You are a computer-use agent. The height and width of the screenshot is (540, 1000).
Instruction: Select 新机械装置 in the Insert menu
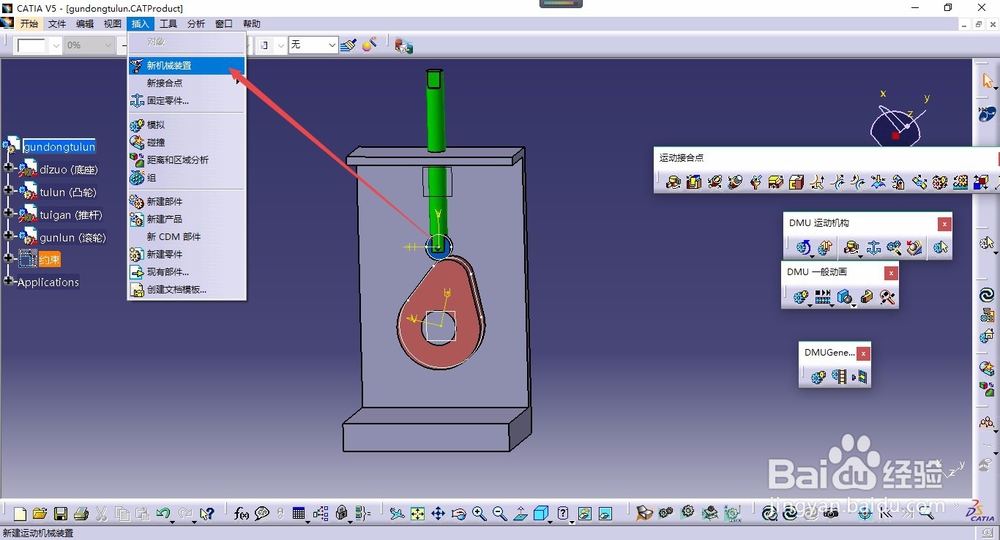(x=186, y=65)
